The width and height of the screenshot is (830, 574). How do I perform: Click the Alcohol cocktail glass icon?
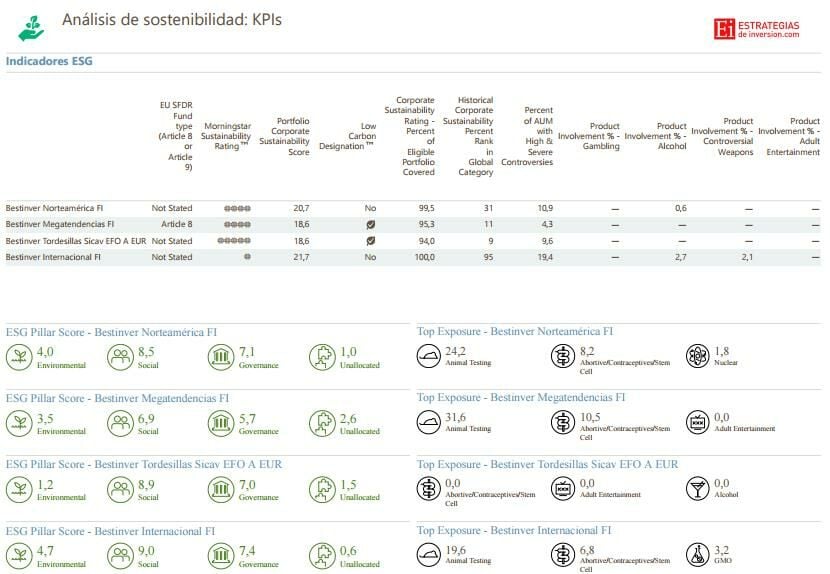pyautogui.click(x=697, y=489)
